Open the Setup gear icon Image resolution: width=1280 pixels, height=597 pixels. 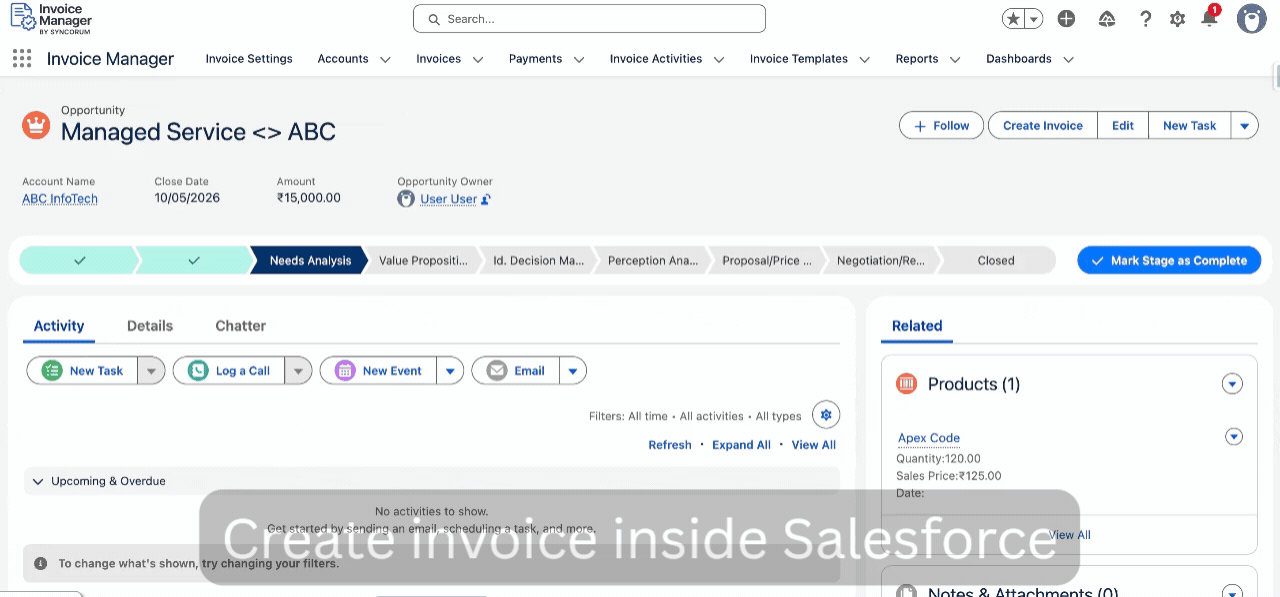[x=1178, y=19]
